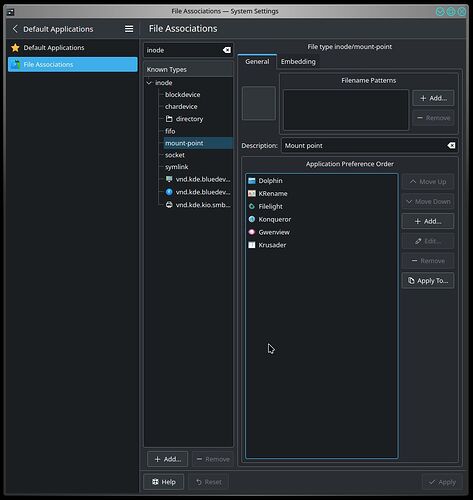Select the directory file type
This screenshot has width=473, height=500.
189,119
